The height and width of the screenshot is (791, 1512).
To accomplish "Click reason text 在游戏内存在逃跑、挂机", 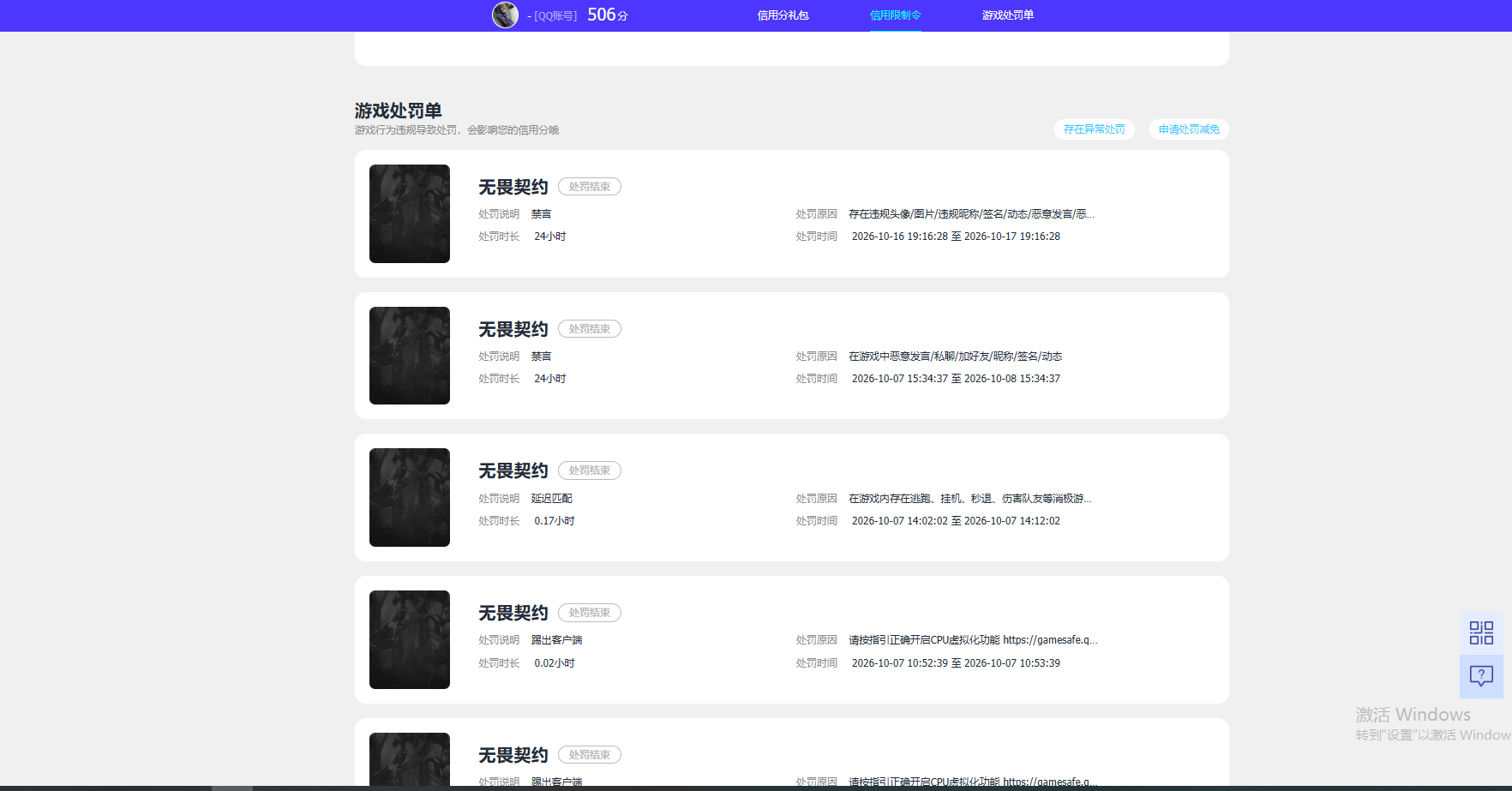I will tap(970, 499).
